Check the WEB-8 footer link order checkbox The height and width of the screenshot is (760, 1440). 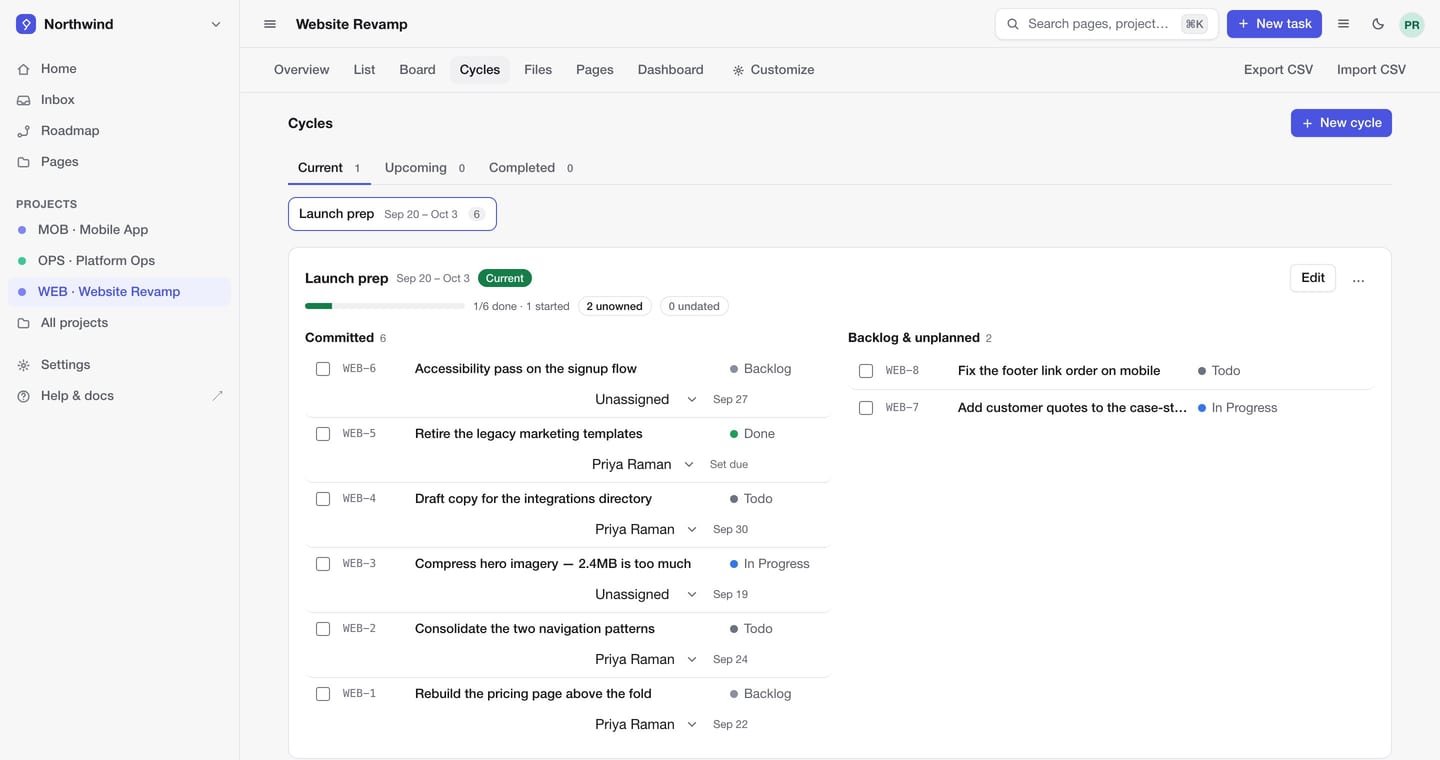pyautogui.click(x=866, y=371)
